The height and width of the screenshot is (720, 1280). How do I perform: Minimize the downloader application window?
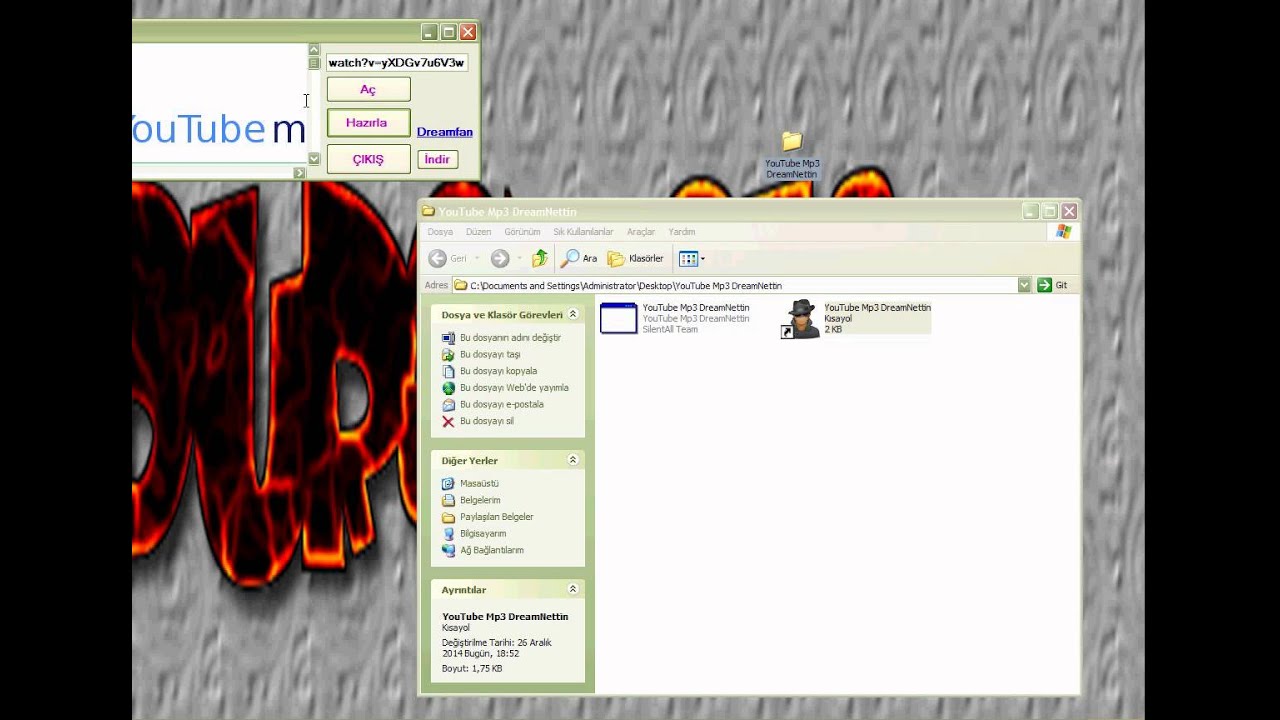[x=429, y=32]
